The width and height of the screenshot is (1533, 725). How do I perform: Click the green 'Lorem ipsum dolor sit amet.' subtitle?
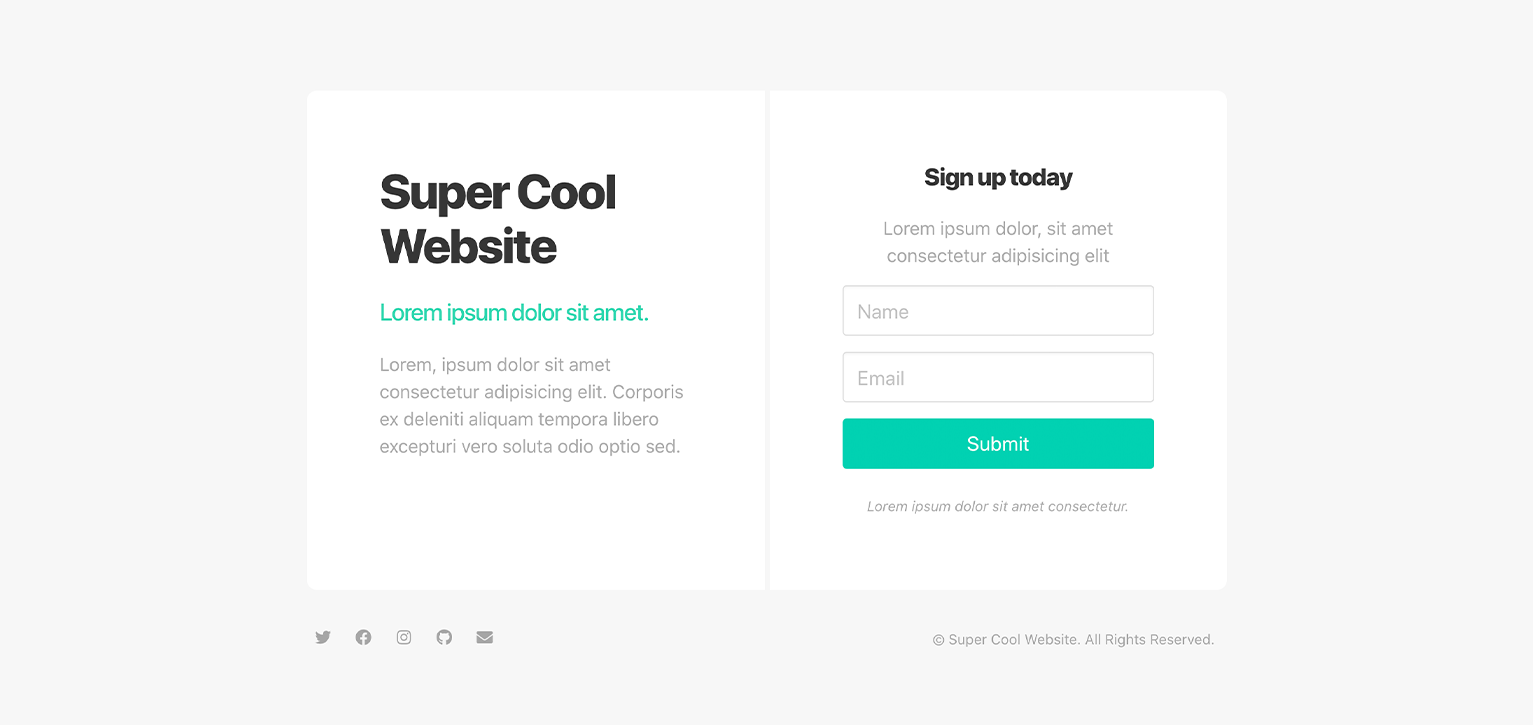coord(513,312)
